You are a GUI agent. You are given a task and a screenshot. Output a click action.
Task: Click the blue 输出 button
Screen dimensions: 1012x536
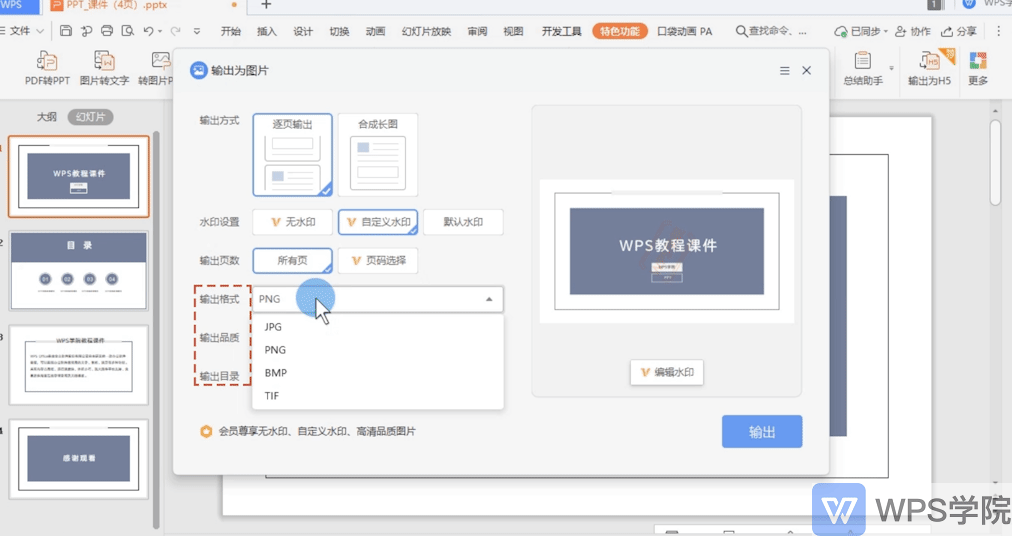click(x=762, y=431)
